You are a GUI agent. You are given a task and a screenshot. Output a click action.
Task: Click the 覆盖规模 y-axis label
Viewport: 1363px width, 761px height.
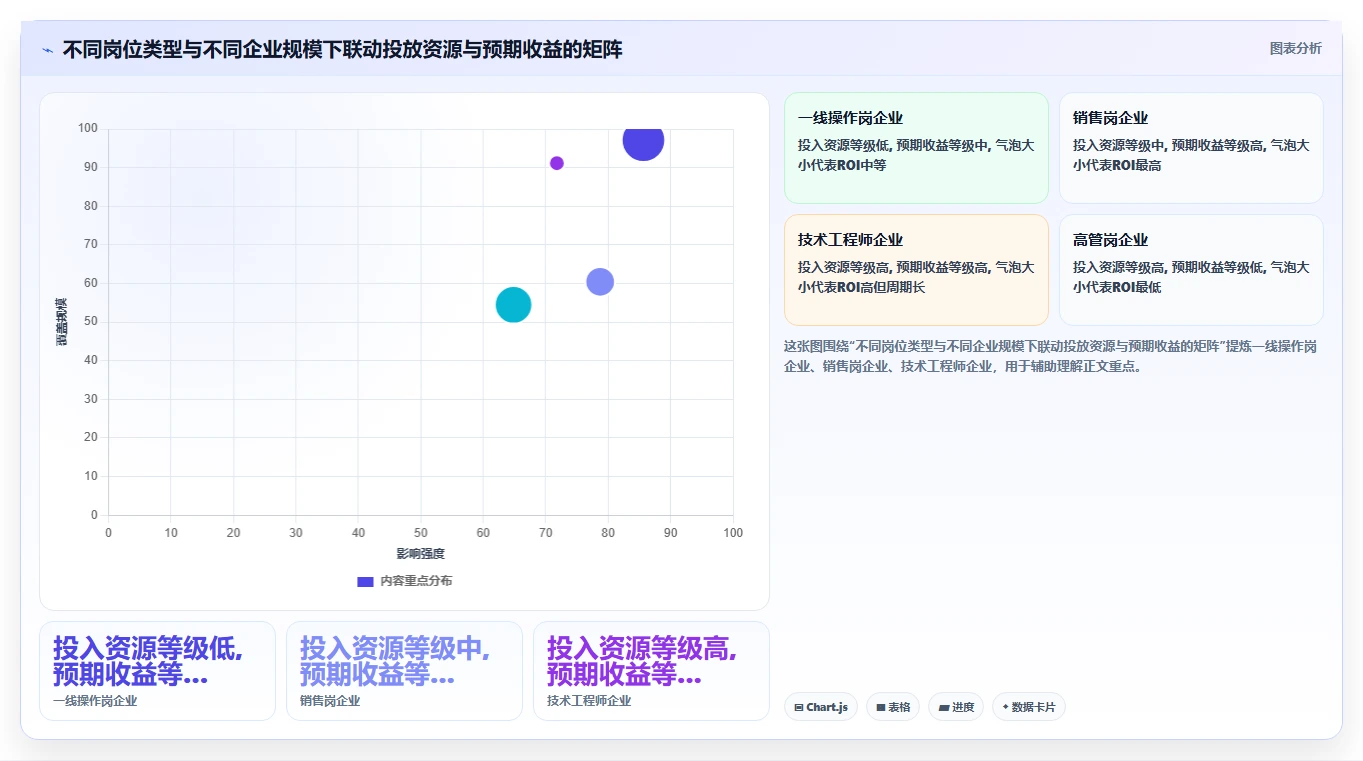(61, 322)
